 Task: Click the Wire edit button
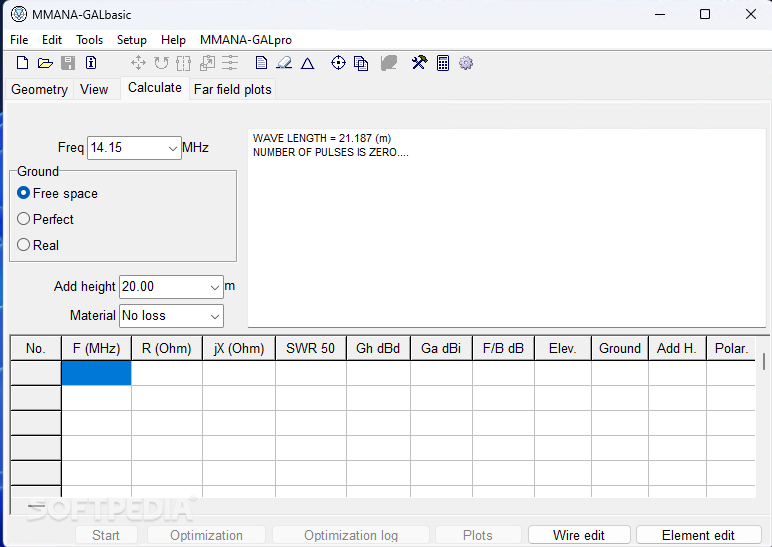pos(579,535)
